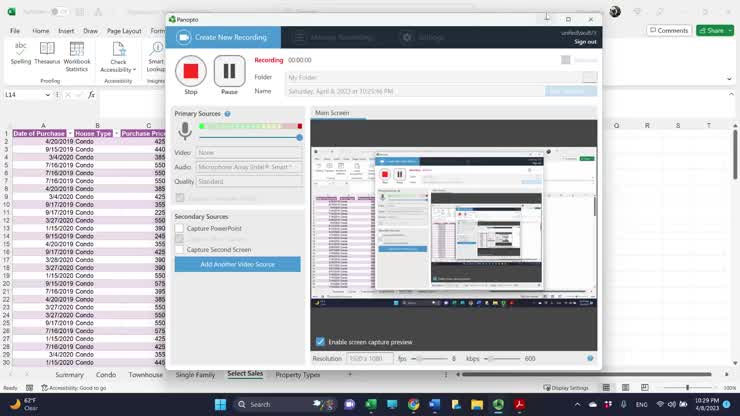740x416 pixels.
Task: Open Excel from the taskbar
Action: (x=371, y=405)
